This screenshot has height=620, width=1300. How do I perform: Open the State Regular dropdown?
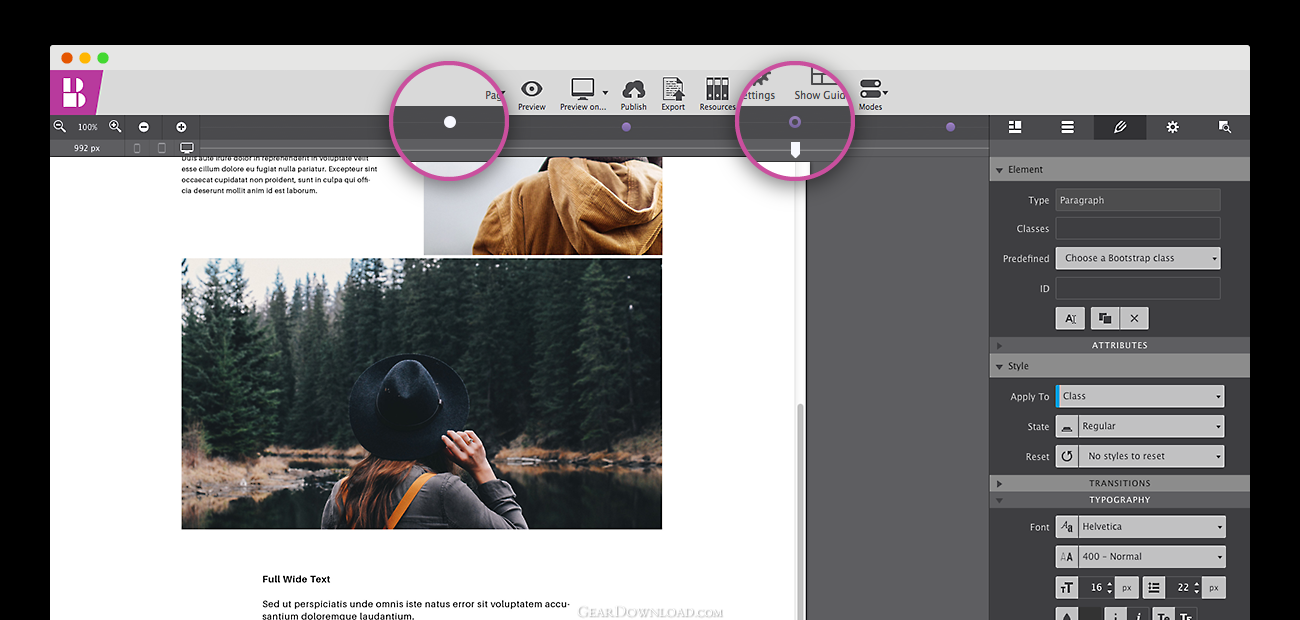click(x=1151, y=426)
